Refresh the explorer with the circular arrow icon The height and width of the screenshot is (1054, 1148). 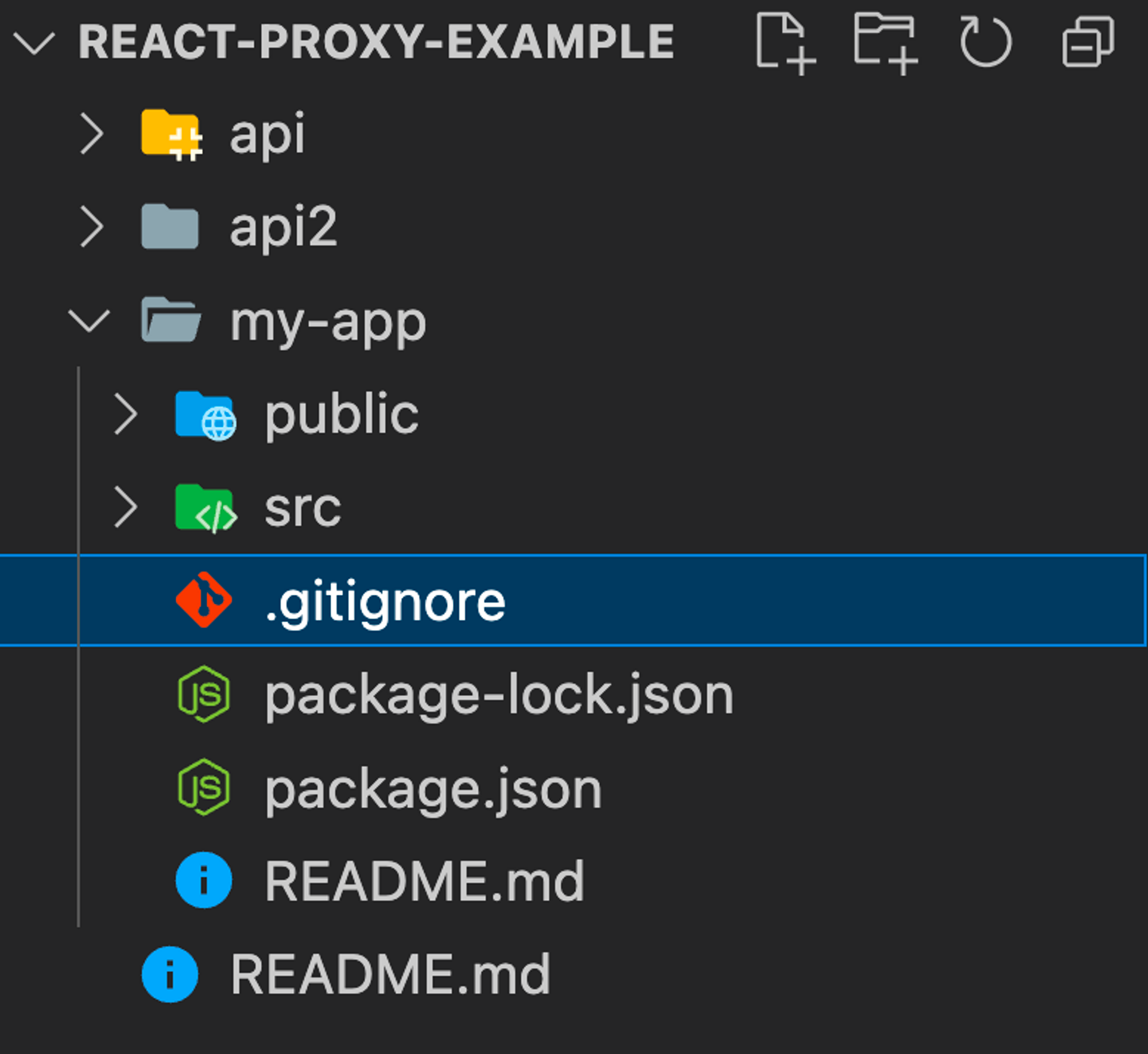pyautogui.click(x=985, y=42)
